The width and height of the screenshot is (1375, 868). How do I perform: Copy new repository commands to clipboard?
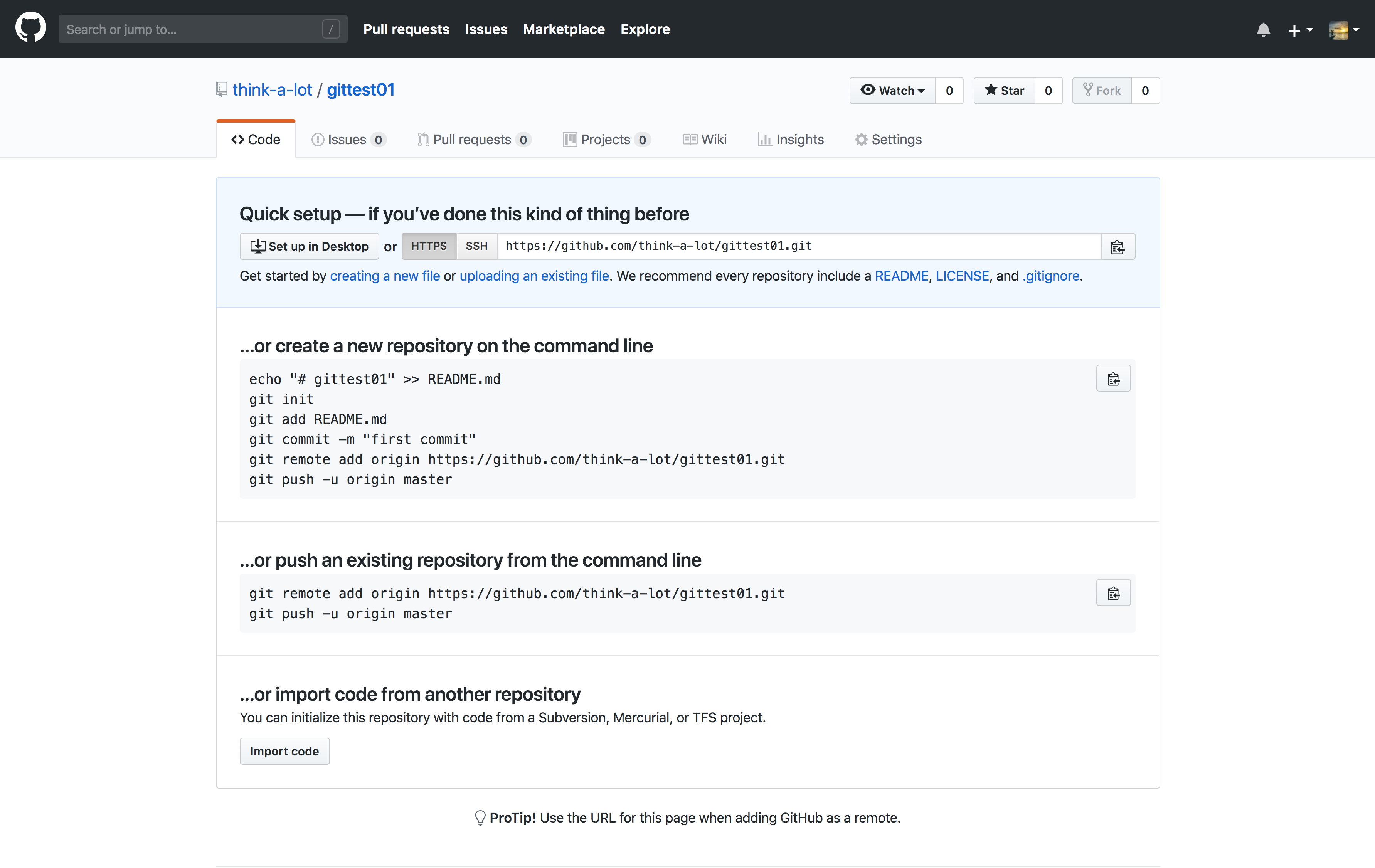pos(1114,378)
